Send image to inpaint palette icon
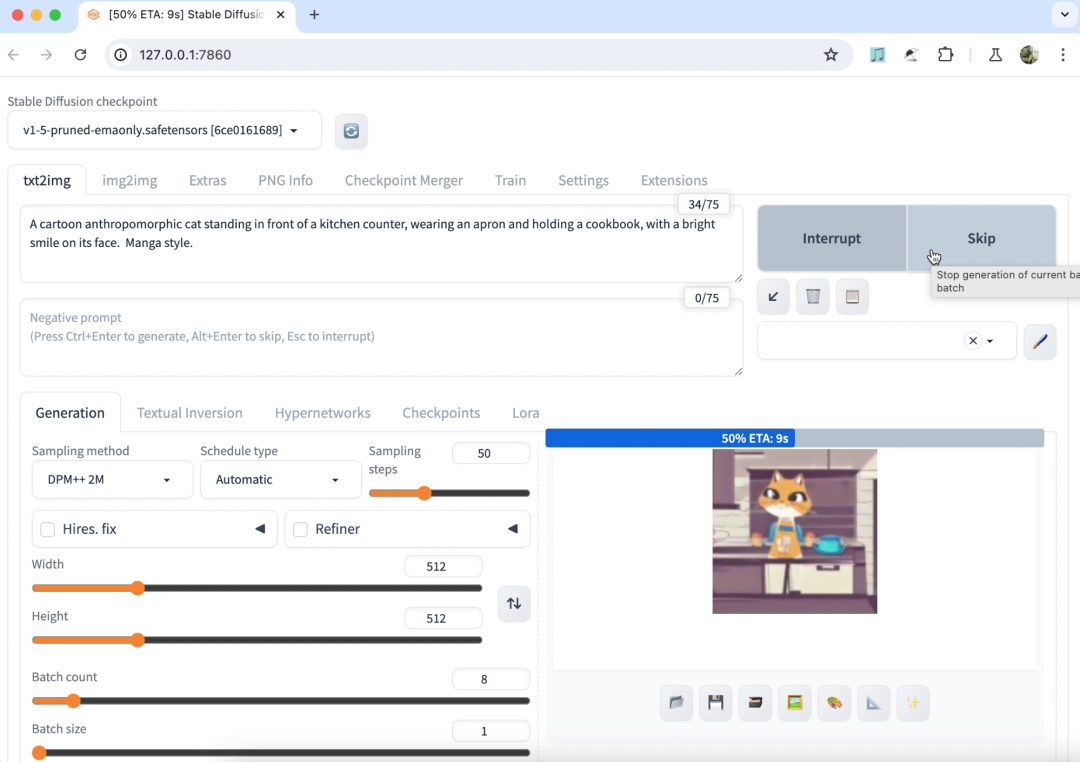Viewport: 1080px width, 762px height. coord(834,703)
